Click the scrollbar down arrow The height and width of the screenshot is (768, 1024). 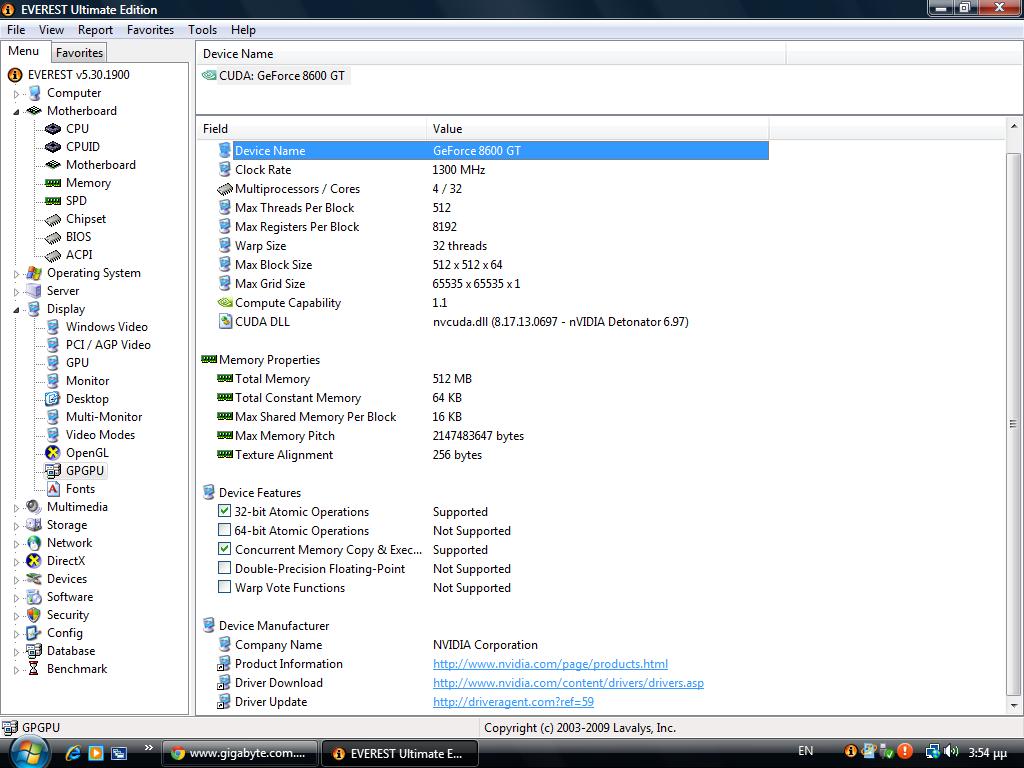tap(1014, 705)
